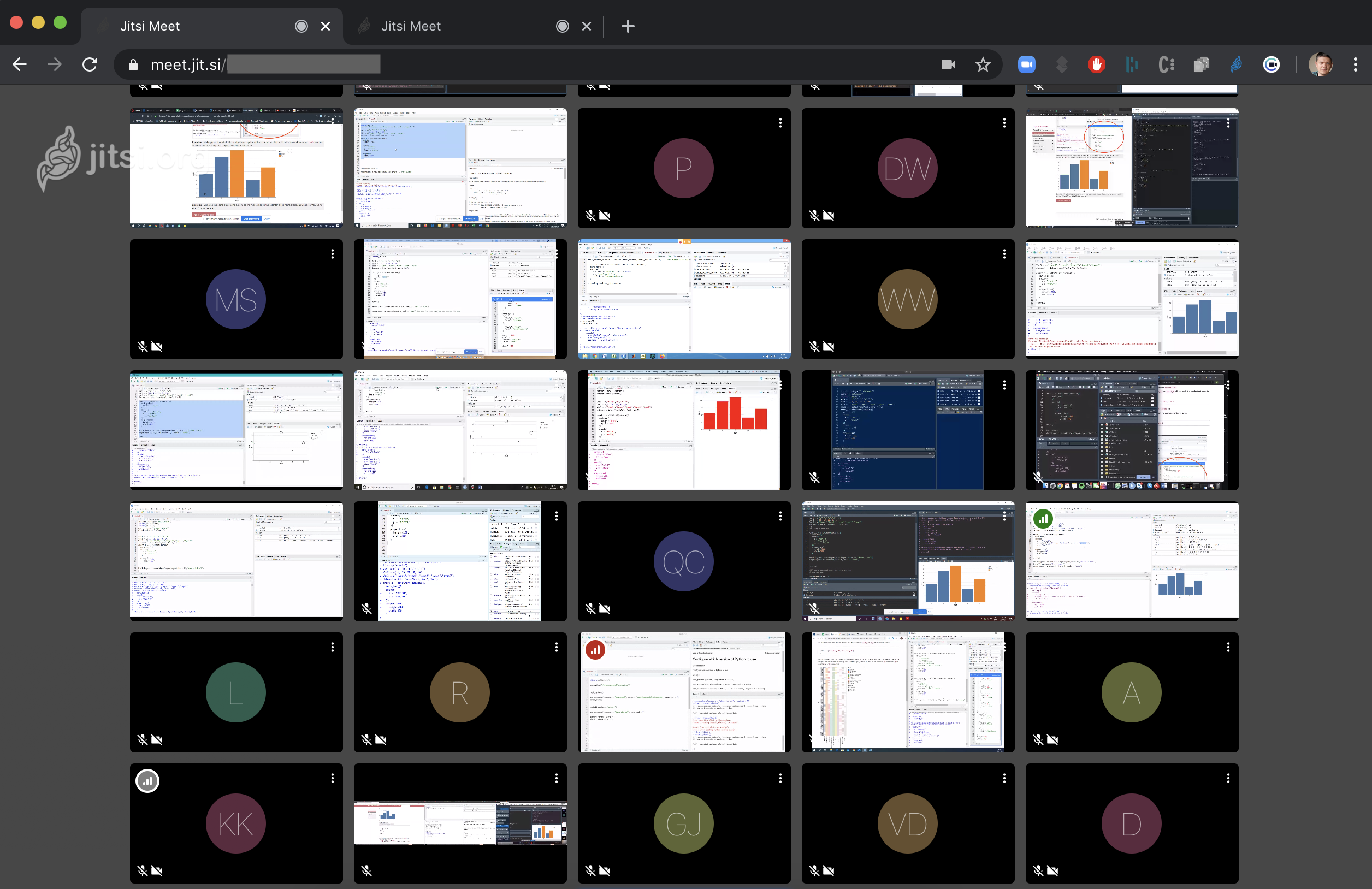The image size is (1372, 889).
Task: Select participant R avatar tile
Action: pyautogui.click(x=460, y=692)
